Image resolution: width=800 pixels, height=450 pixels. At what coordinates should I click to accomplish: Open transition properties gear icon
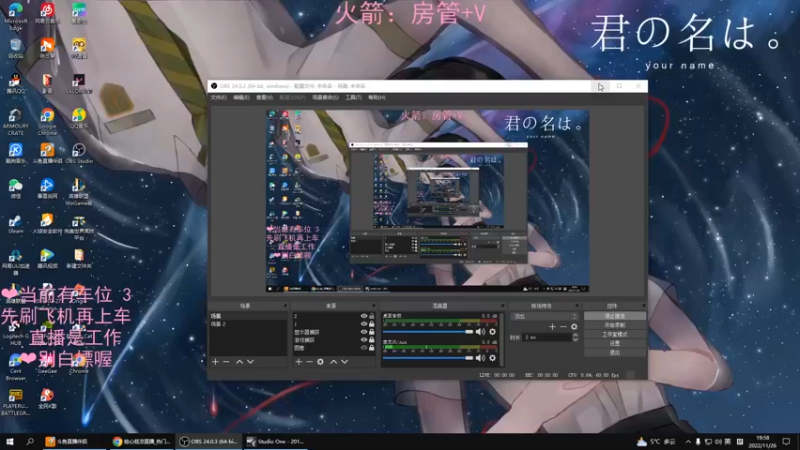click(574, 327)
